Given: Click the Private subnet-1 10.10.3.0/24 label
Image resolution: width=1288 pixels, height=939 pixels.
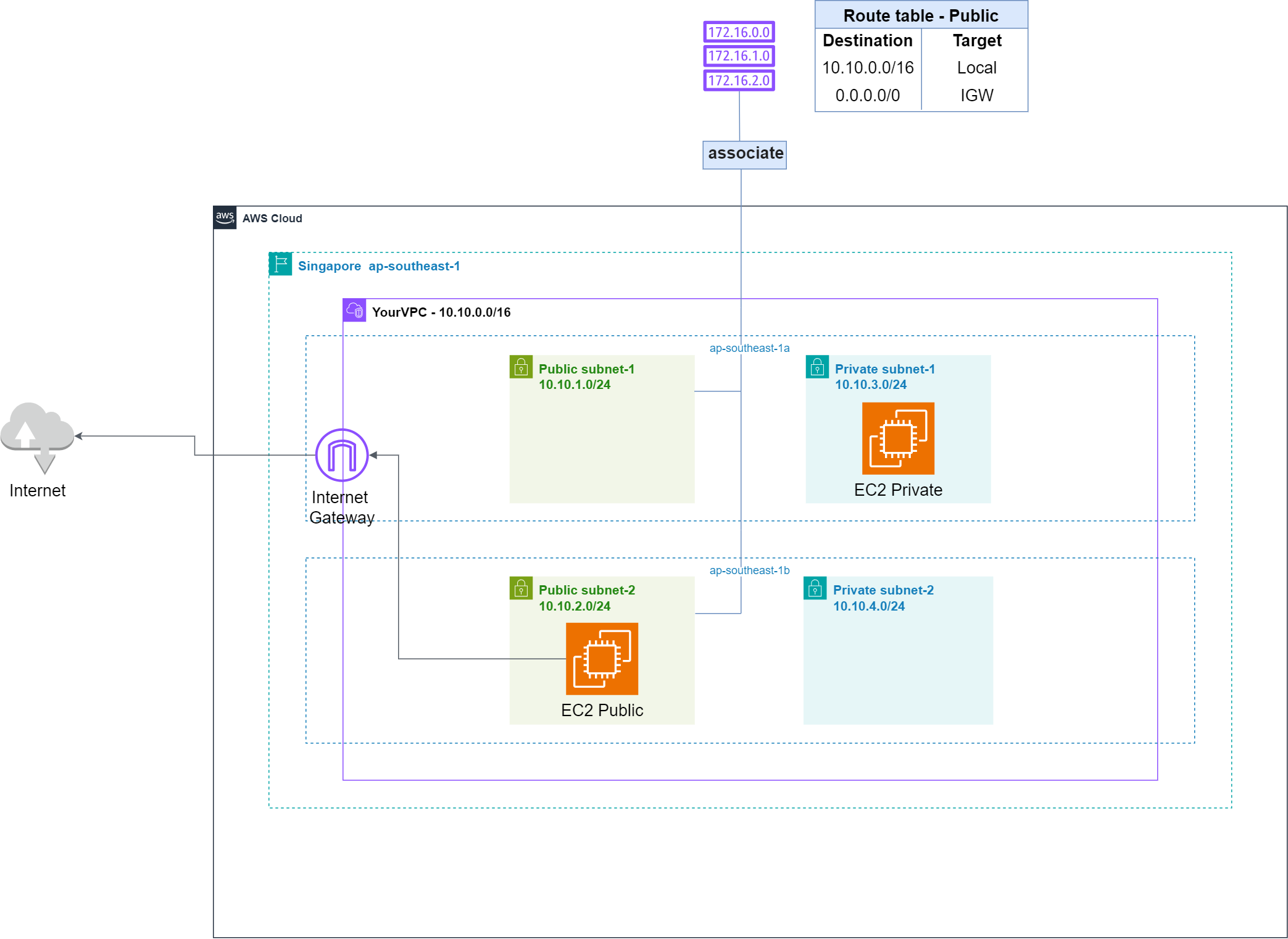Looking at the screenshot, I should [884, 377].
